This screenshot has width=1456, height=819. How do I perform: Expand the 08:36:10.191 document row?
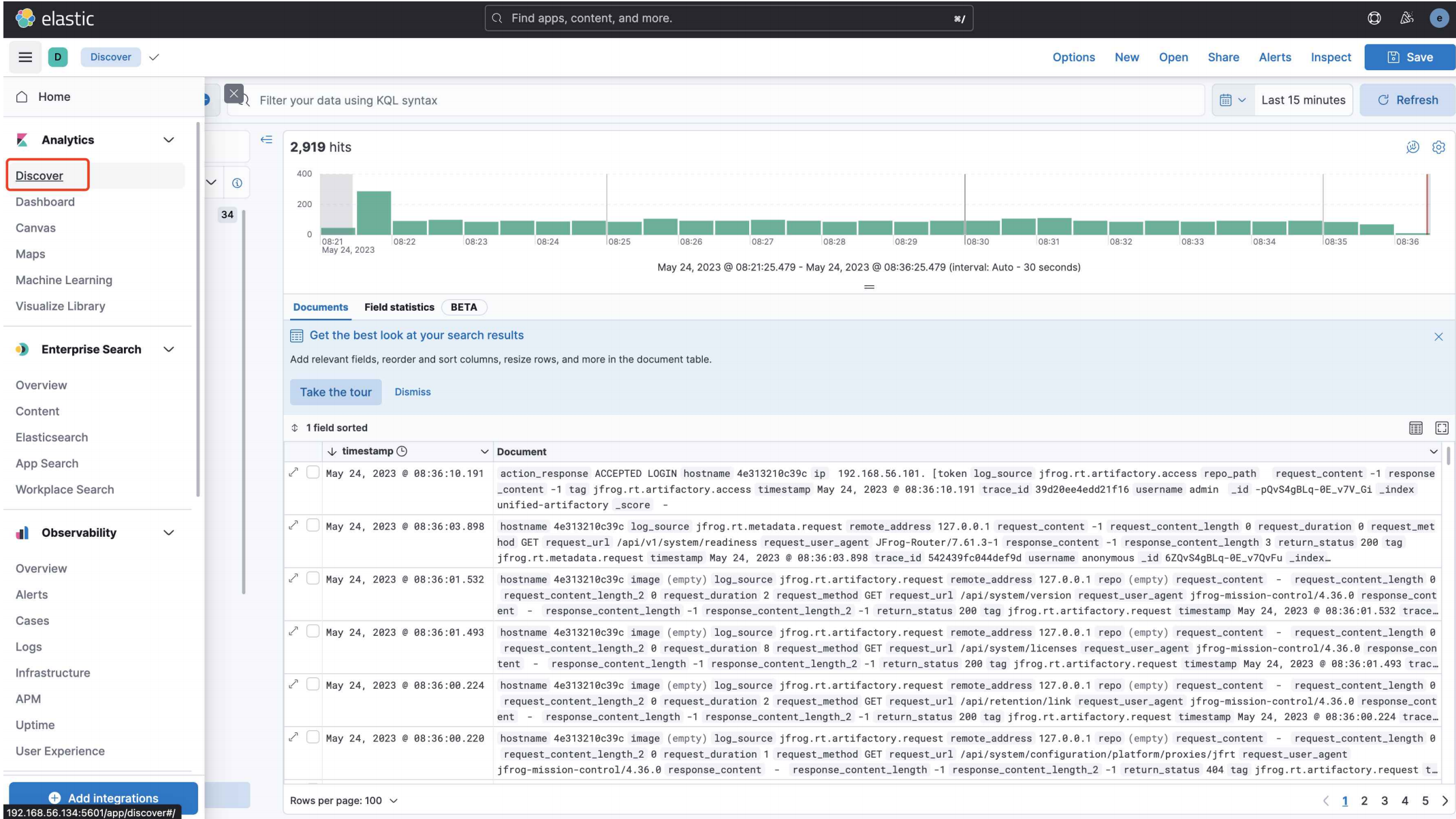tap(294, 472)
